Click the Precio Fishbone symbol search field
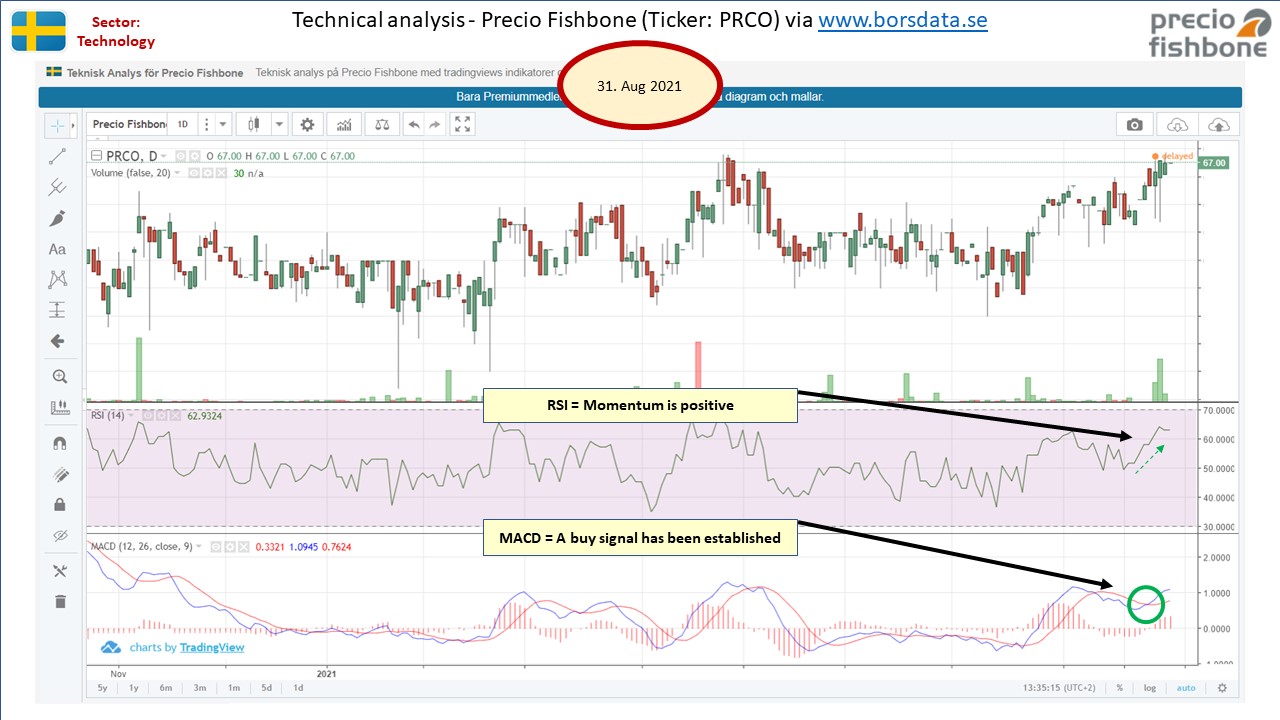The width and height of the screenshot is (1280, 720). [x=128, y=124]
